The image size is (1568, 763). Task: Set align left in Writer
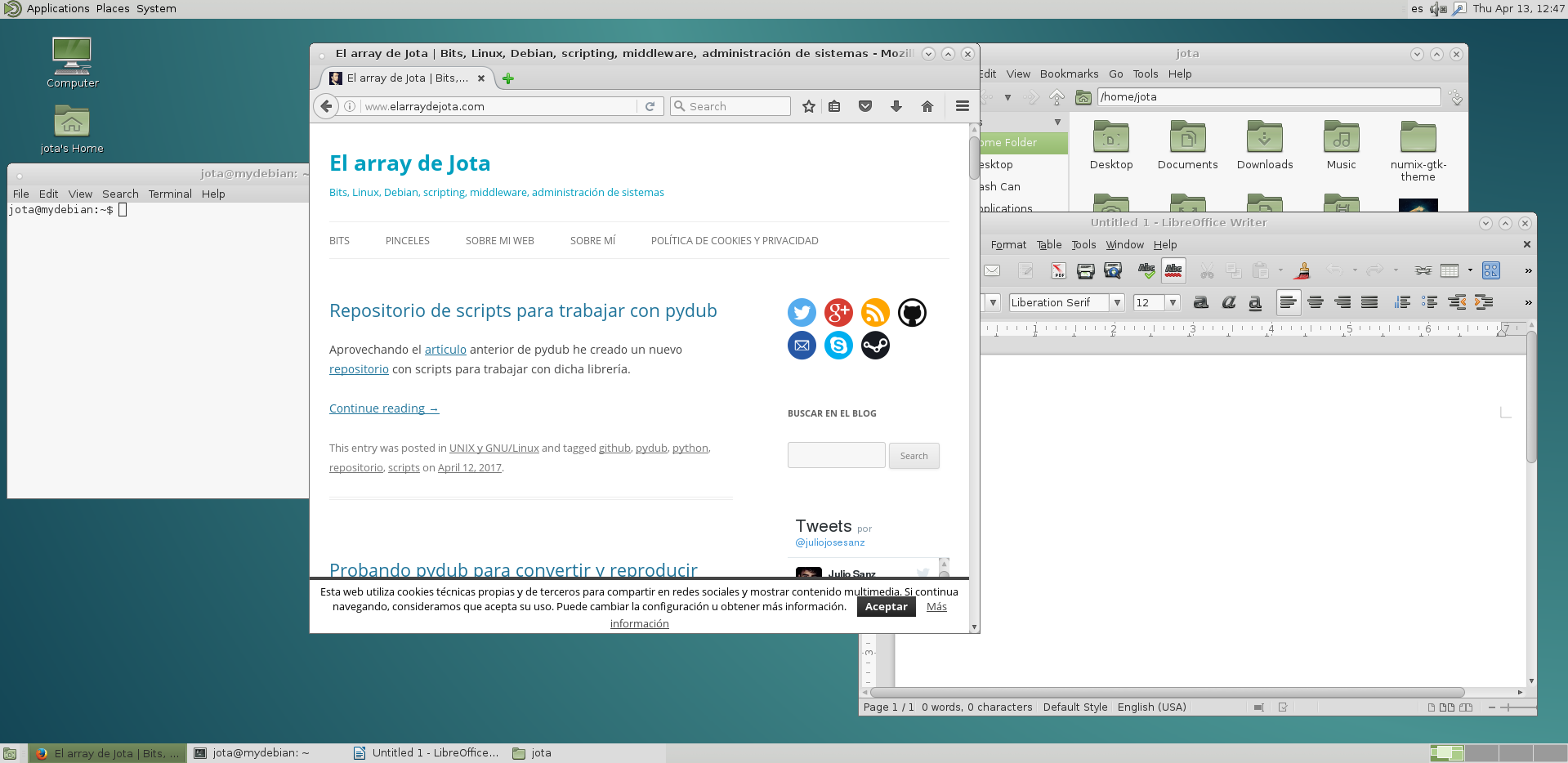tap(1289, 302)
